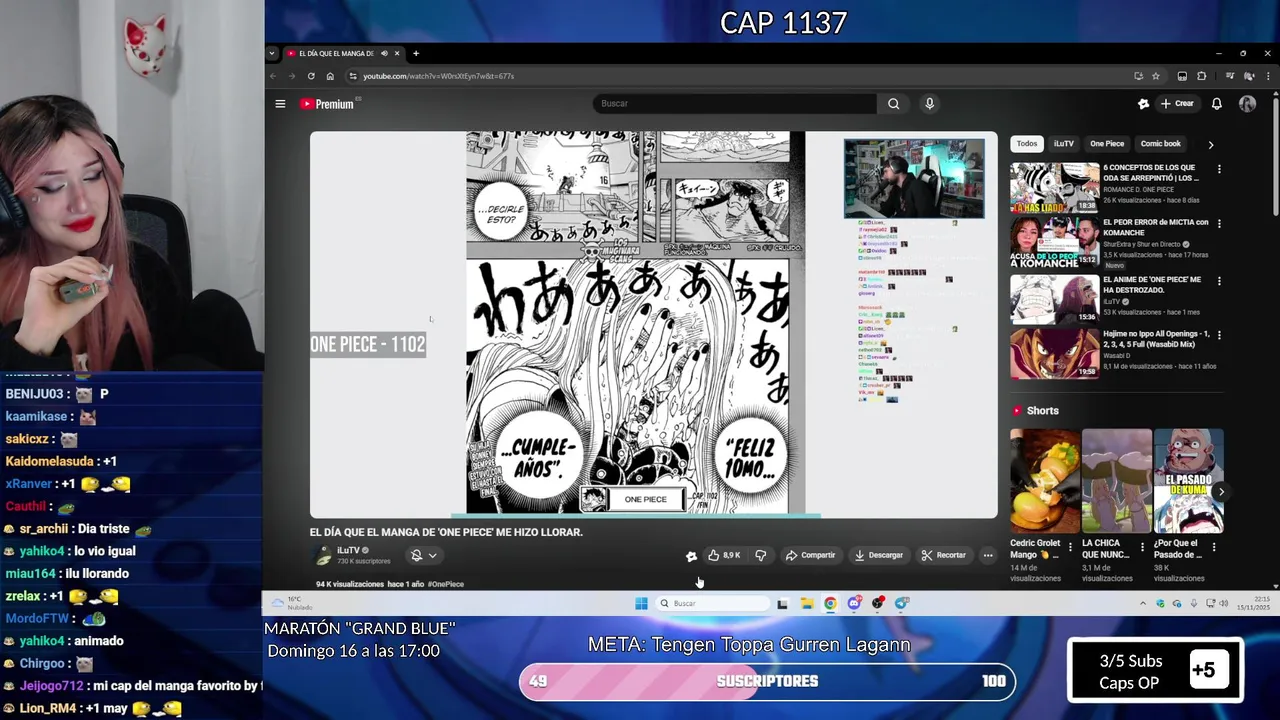Viewport: 1280px width, 720px height.
Task: Start voice search with microphone icon
Action: 929,104
